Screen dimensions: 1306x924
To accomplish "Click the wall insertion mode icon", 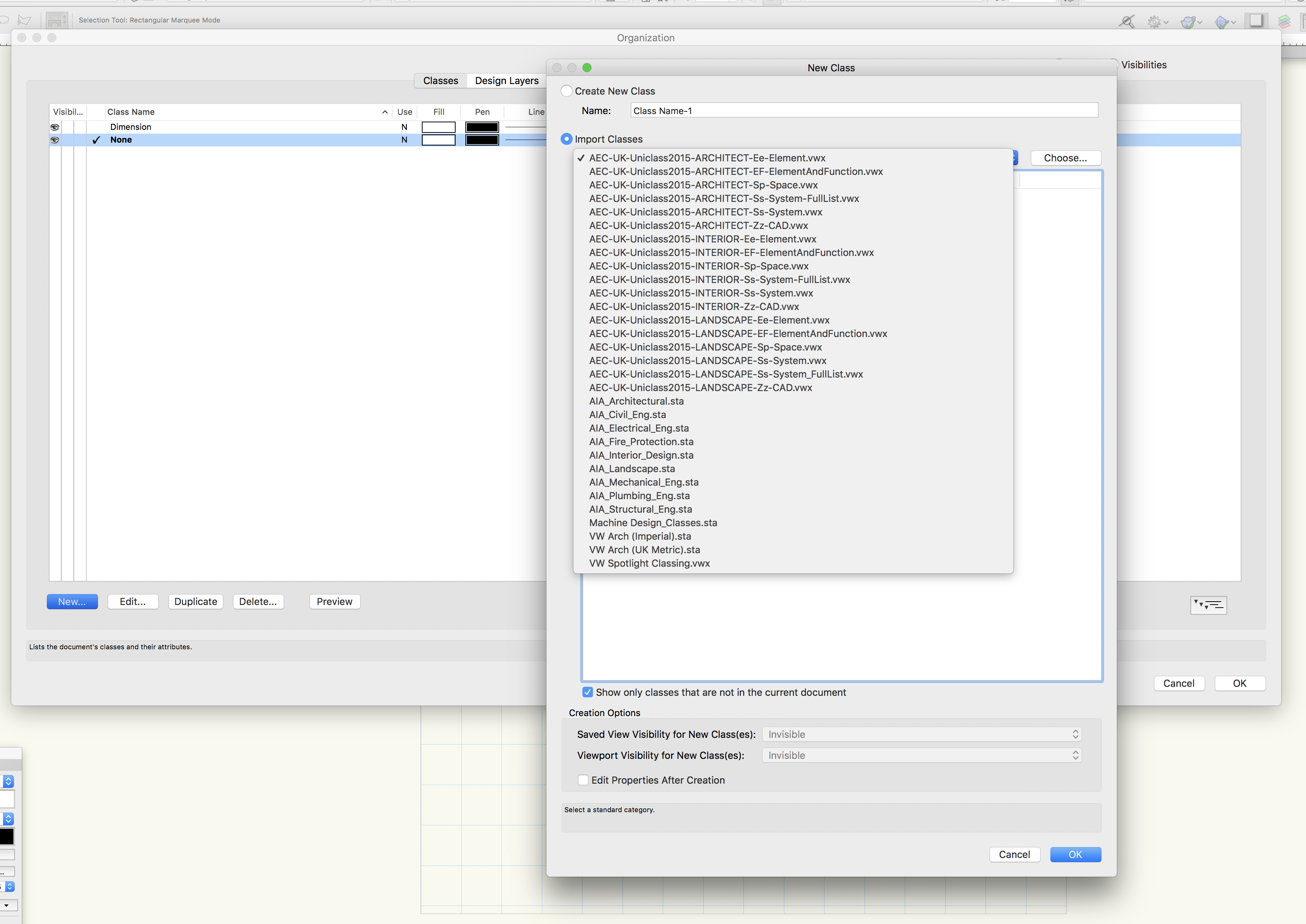I will click(x=56, y=21).
